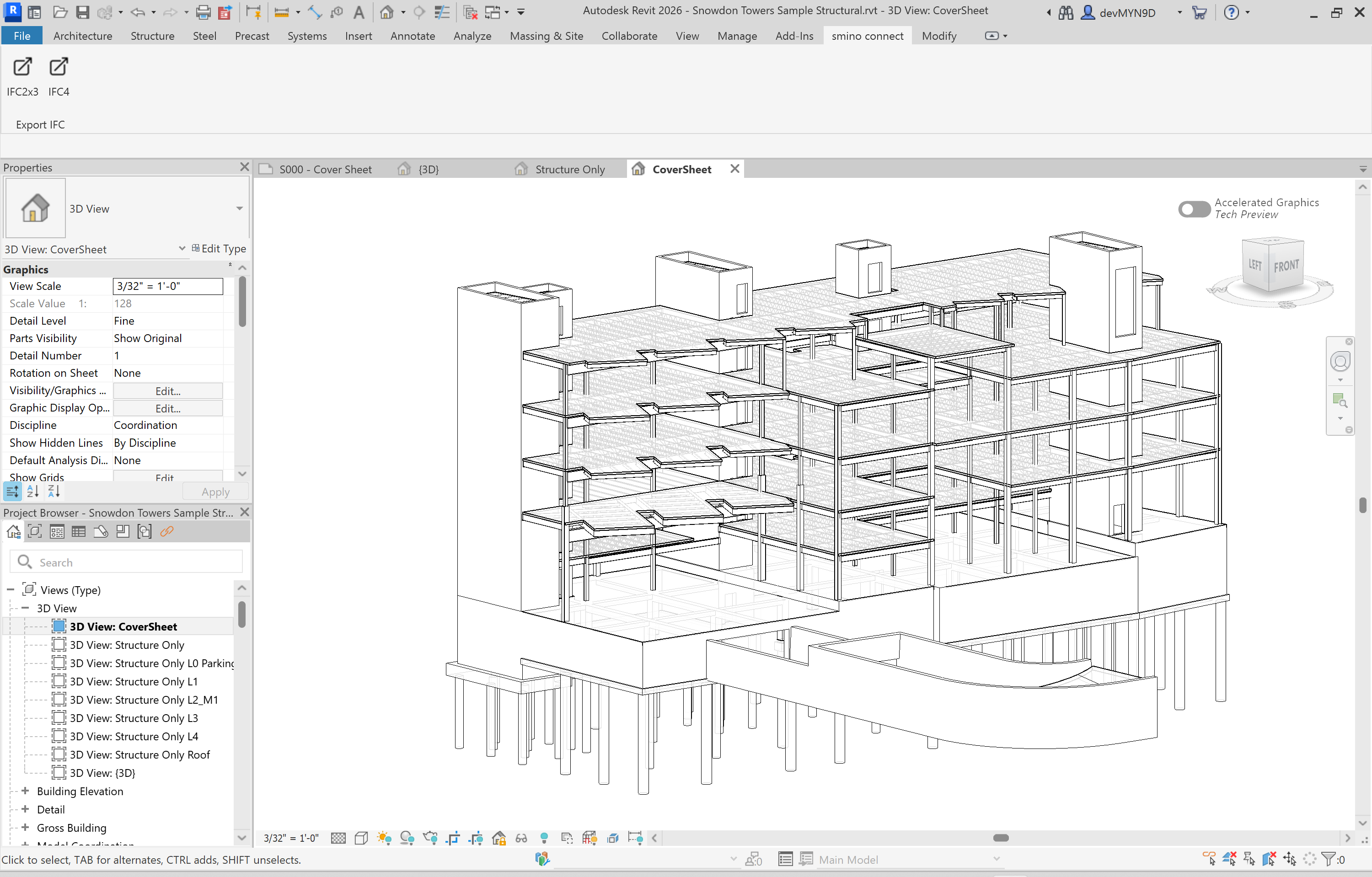Open the Structure ribbon tab
The width and height of the screenshot is (1372, 877).
point(152,36)
